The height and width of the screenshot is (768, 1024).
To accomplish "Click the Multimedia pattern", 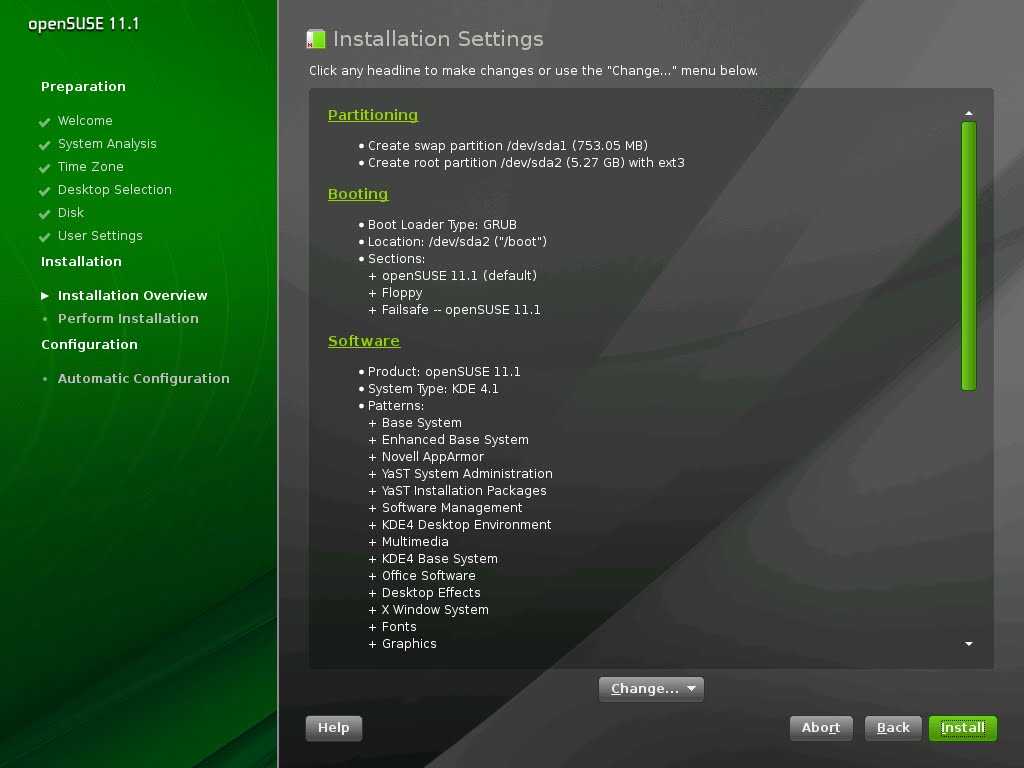I will tap(415, 541).
